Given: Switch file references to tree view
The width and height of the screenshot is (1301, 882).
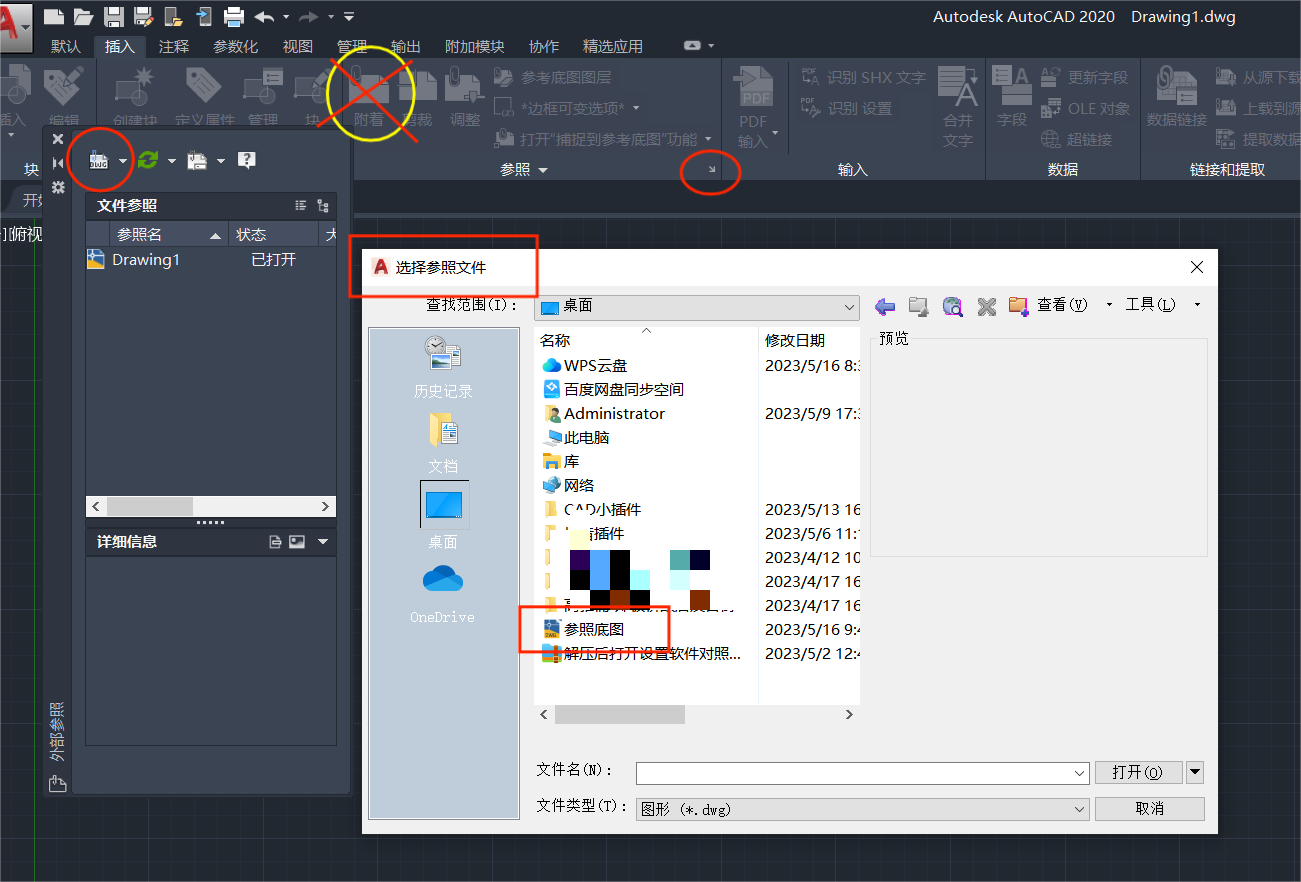Looking at the screenshot, I should coord(322,206).
